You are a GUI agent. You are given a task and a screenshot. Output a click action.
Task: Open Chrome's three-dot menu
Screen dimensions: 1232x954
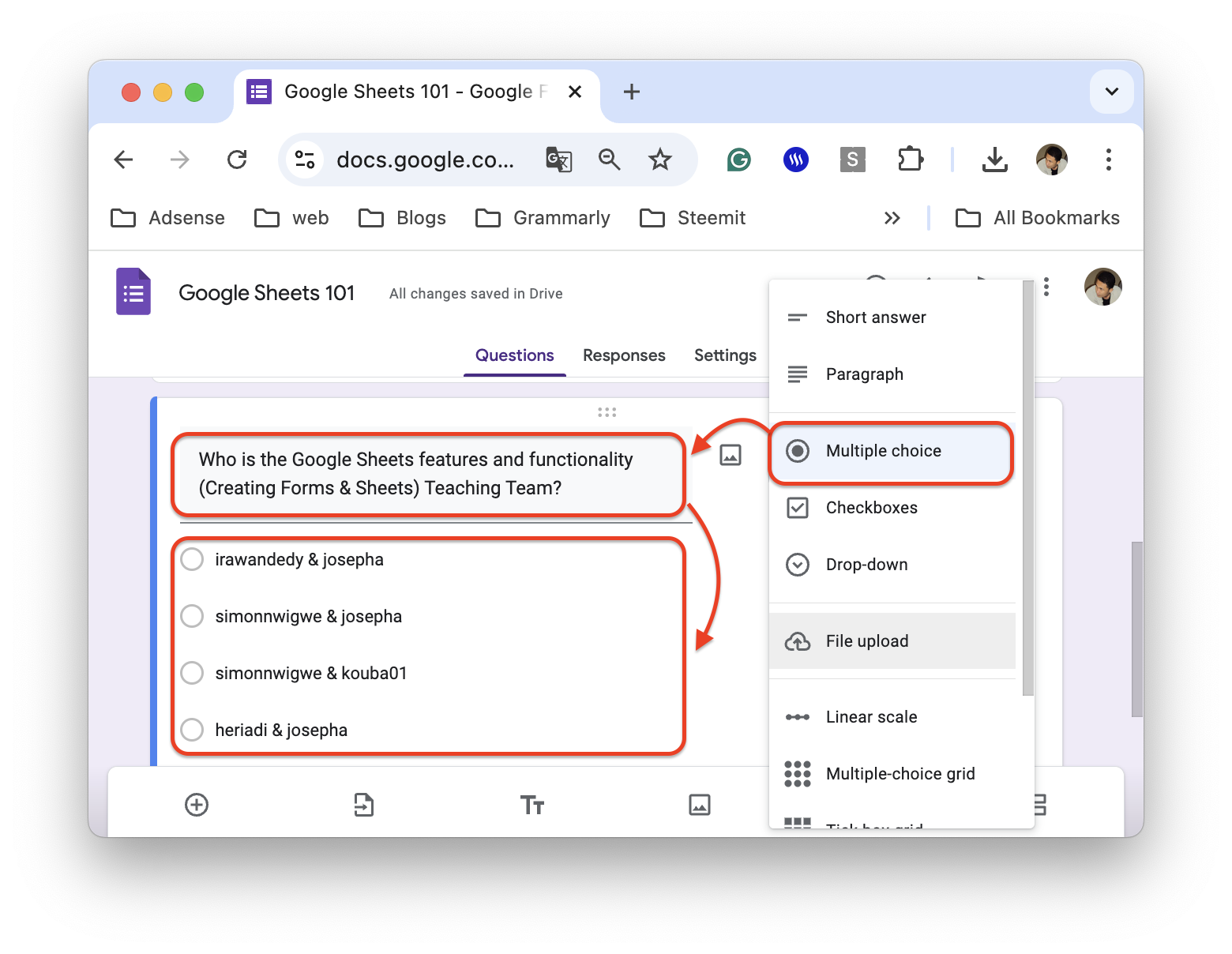tap(1109, 160)
